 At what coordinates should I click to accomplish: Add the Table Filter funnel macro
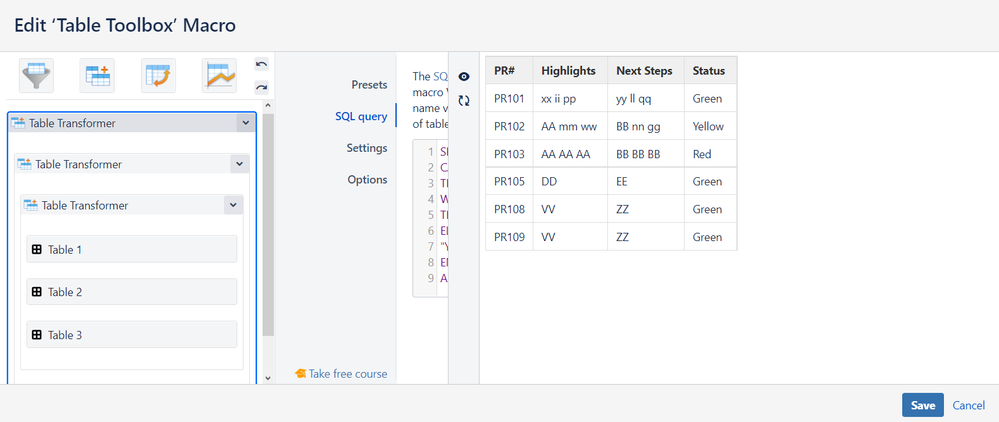pyautogui.click(x=36, y=76)
